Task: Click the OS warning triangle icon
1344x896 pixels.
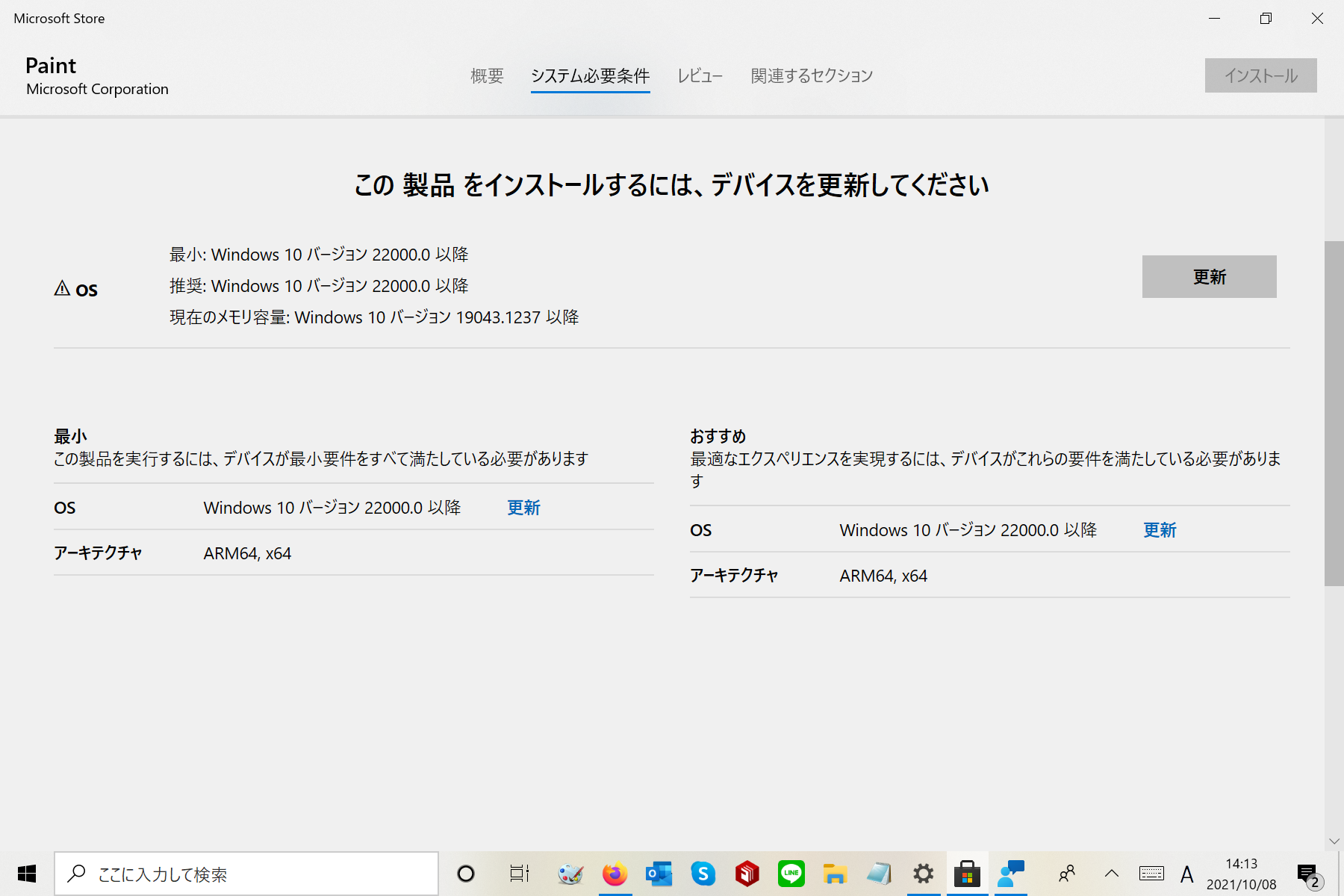Action: [x=62, y=288]
